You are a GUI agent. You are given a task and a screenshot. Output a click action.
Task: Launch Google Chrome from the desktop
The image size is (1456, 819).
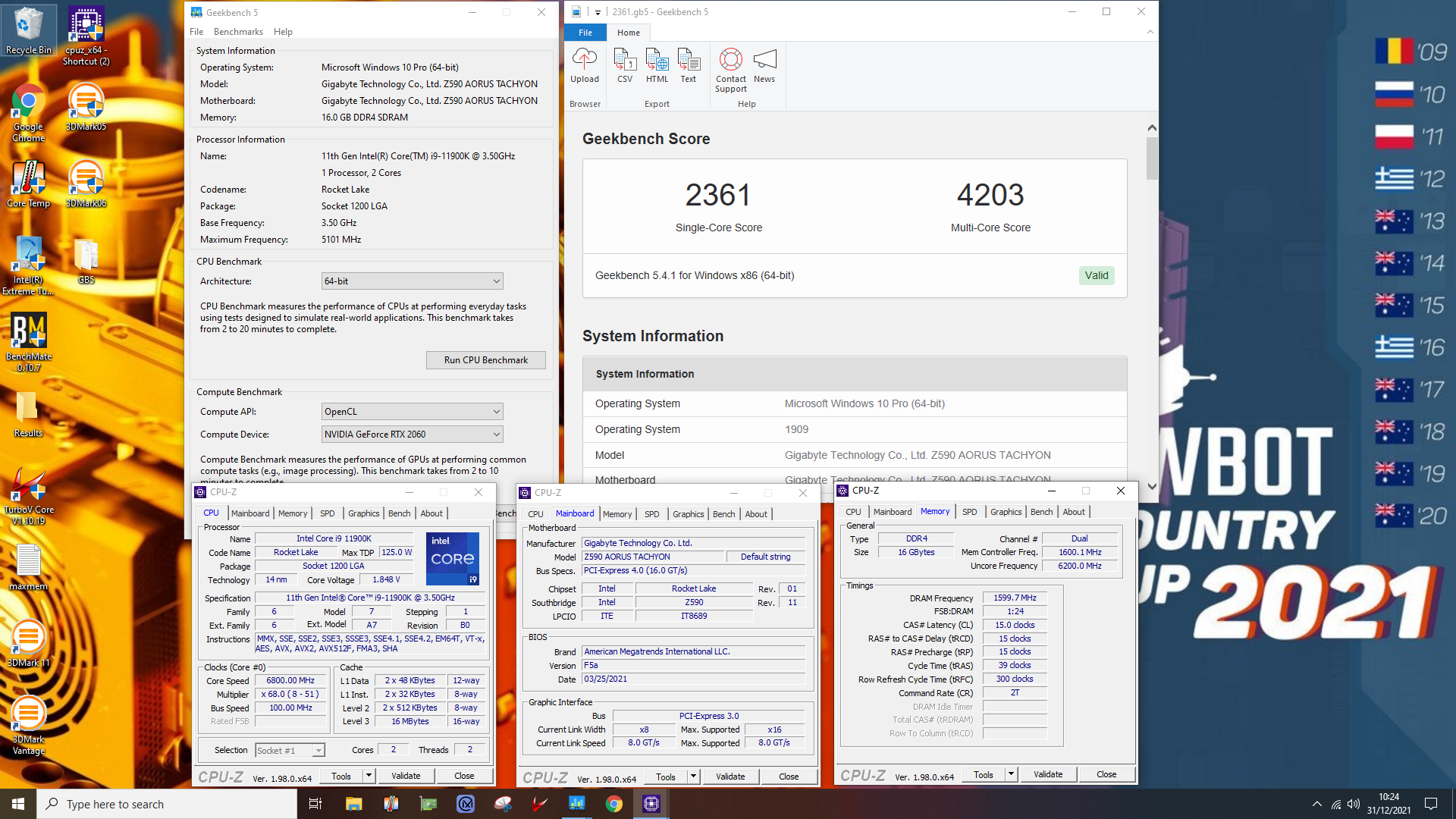(28, 113)
